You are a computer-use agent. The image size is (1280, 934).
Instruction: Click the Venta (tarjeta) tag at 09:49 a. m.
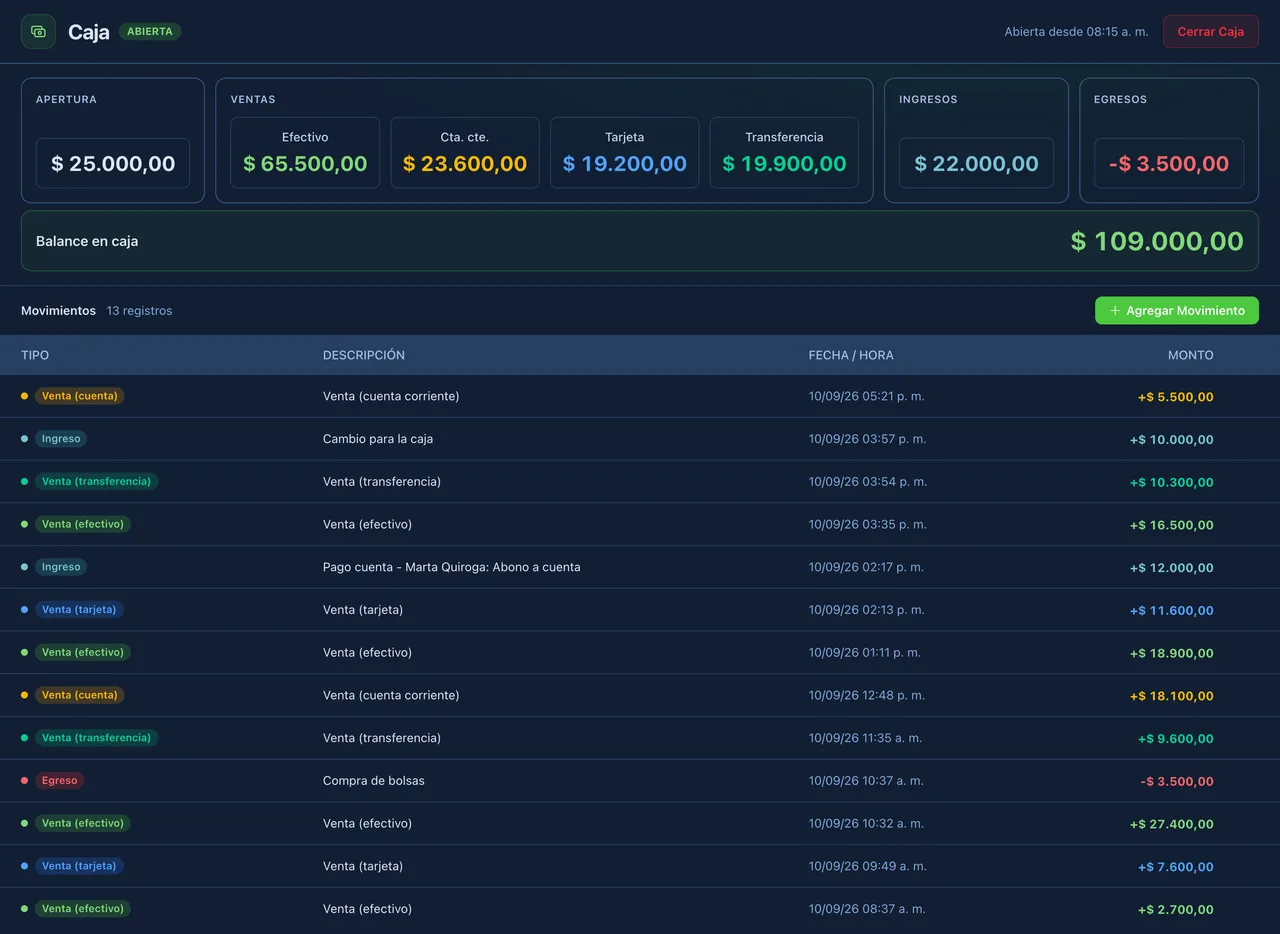79,866
